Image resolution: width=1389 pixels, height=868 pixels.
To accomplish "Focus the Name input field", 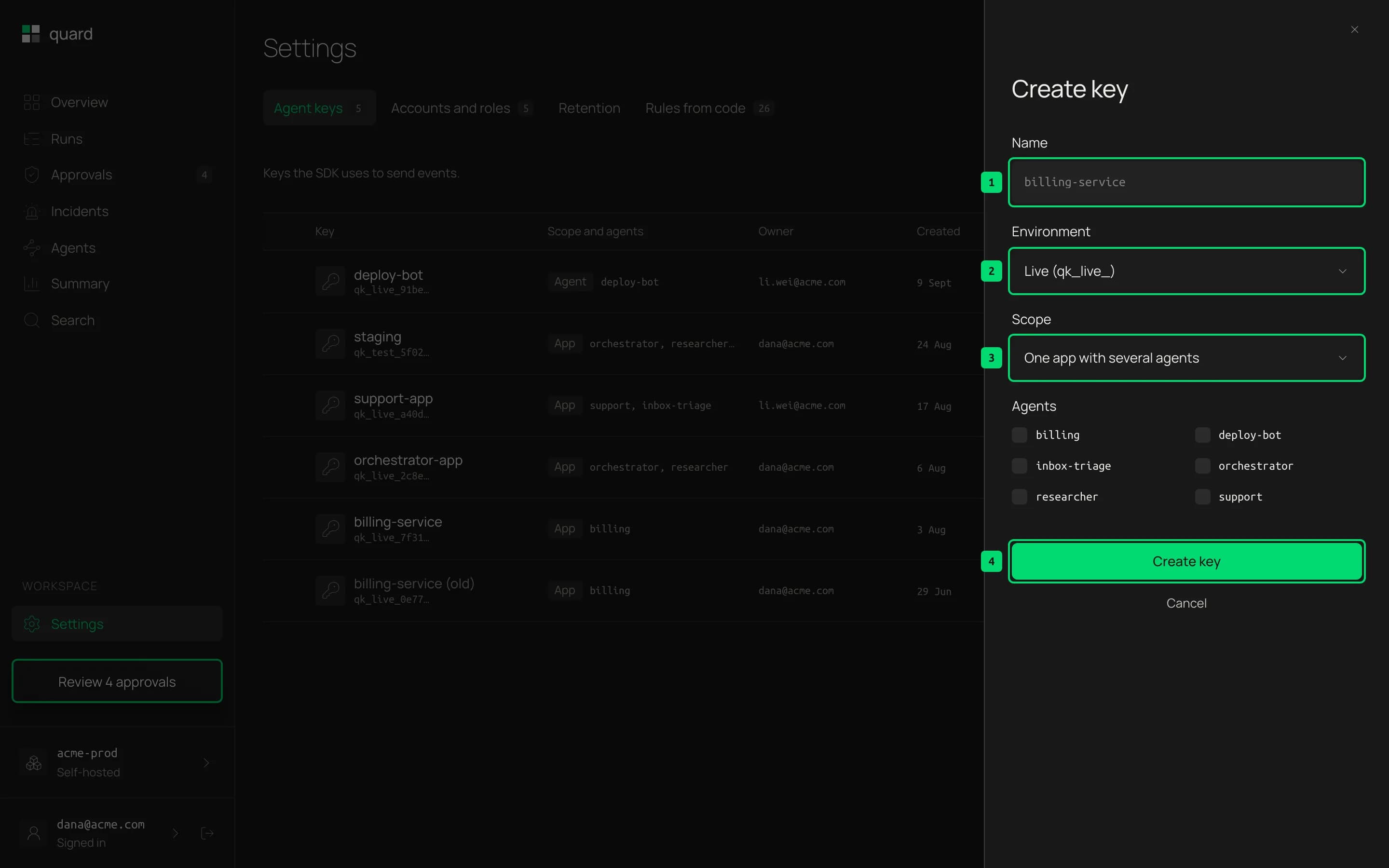I will (1186, 182).
